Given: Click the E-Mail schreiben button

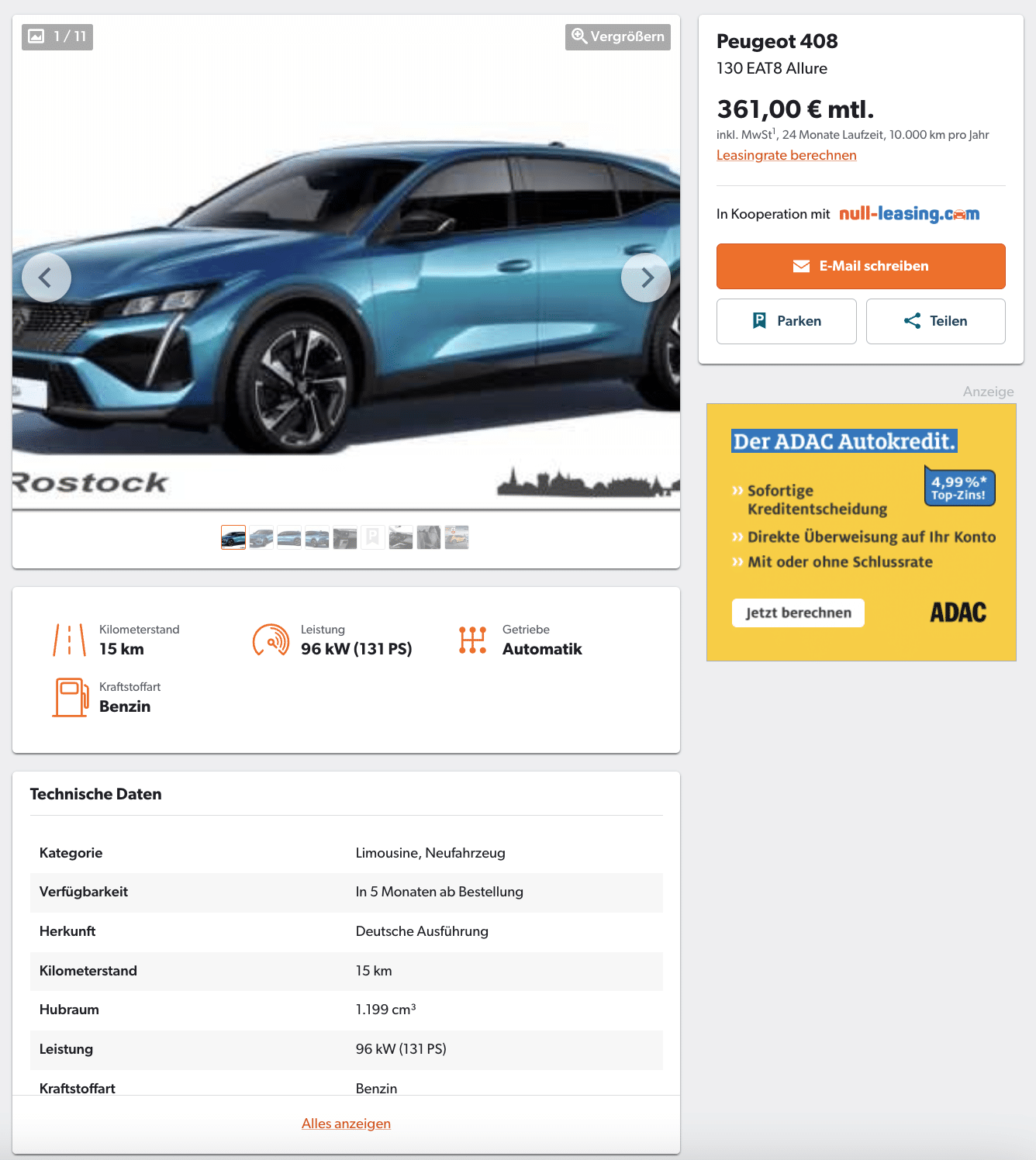Looking at the screenshot, I should click(861, 266).
